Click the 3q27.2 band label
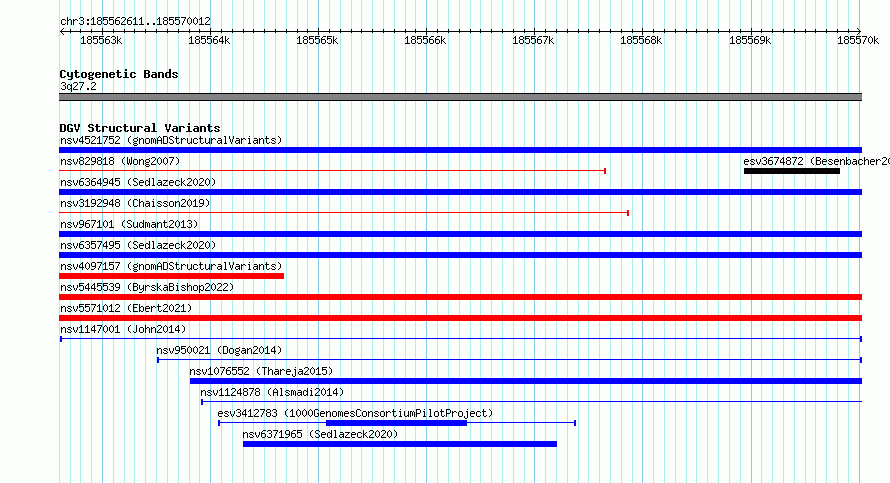 click(x=78, y=86)
